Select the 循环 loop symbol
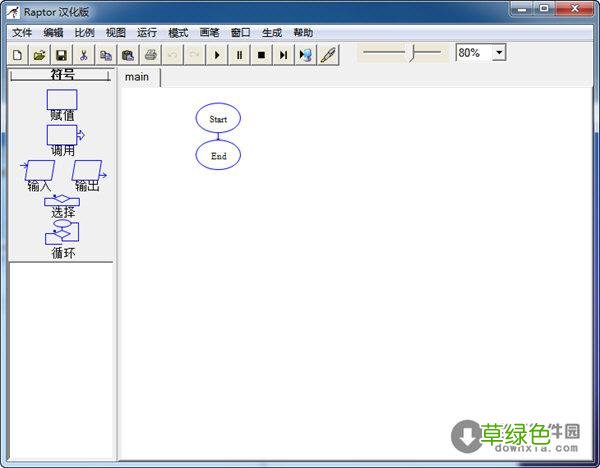 click(x=62, y=233)
